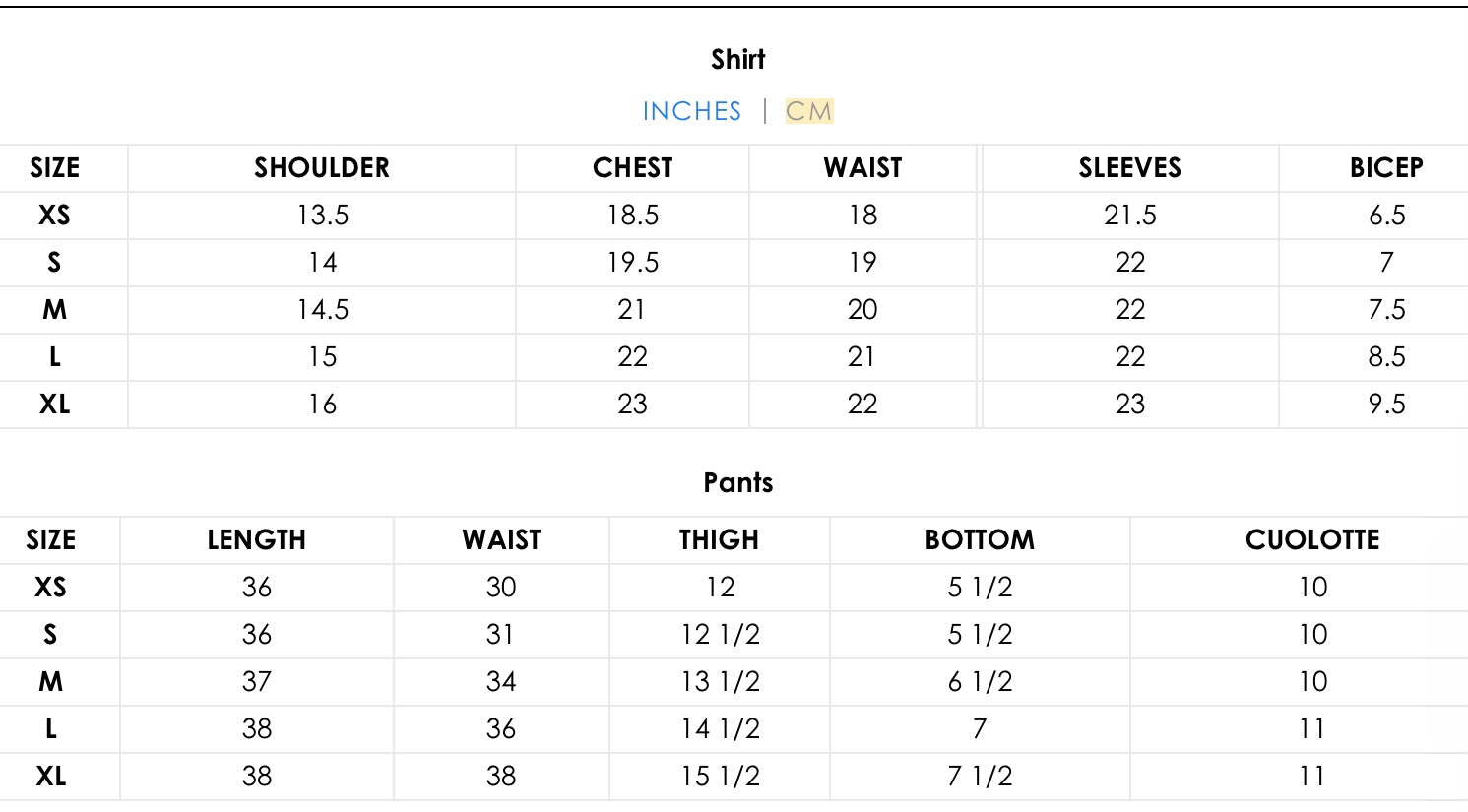Select the shirt XL size row label
1468x812 pixels.
point(54,405)
